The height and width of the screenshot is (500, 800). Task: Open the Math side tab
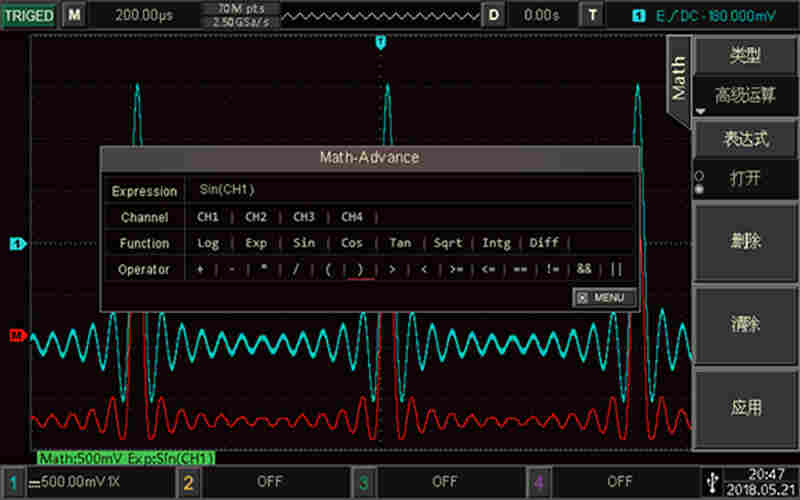(679, 78)
